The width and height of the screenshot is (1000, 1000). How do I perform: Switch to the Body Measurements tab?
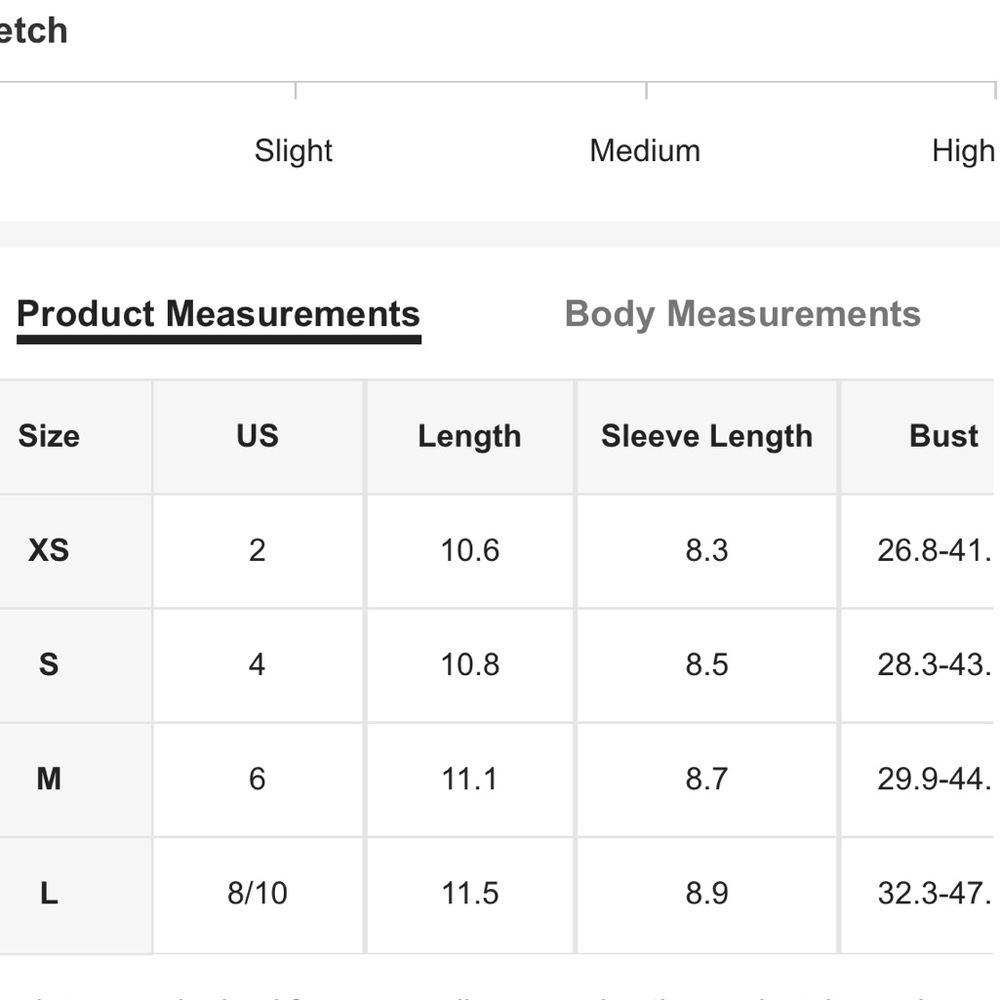(x=742, y=314)
